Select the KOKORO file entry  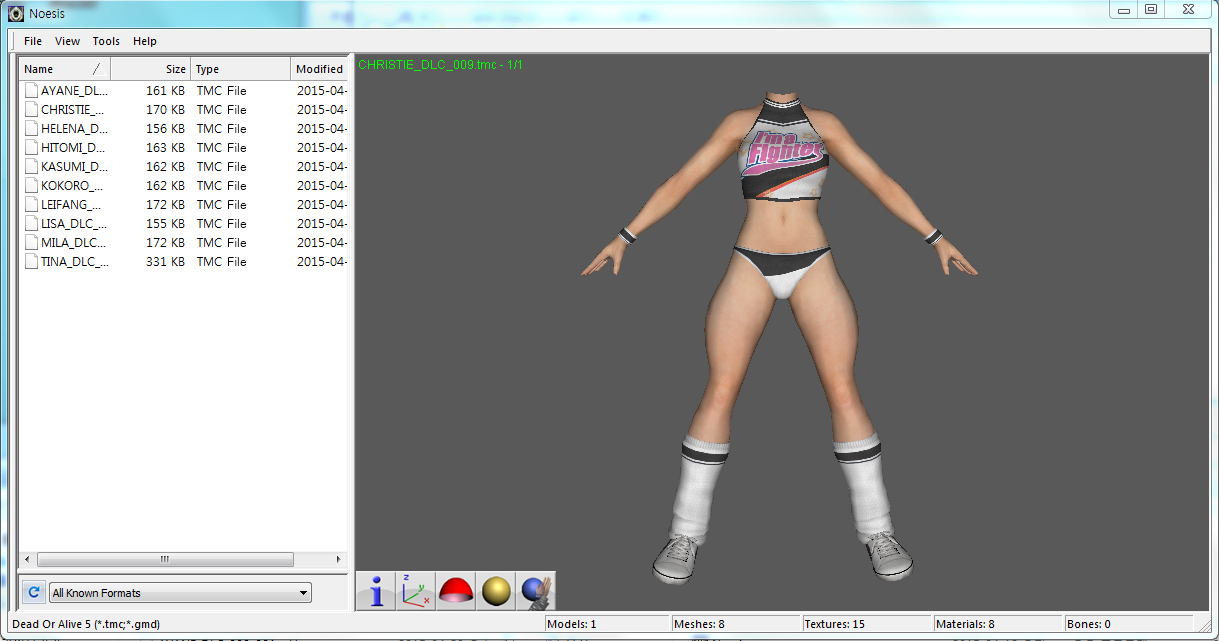(x=73, y=186)
